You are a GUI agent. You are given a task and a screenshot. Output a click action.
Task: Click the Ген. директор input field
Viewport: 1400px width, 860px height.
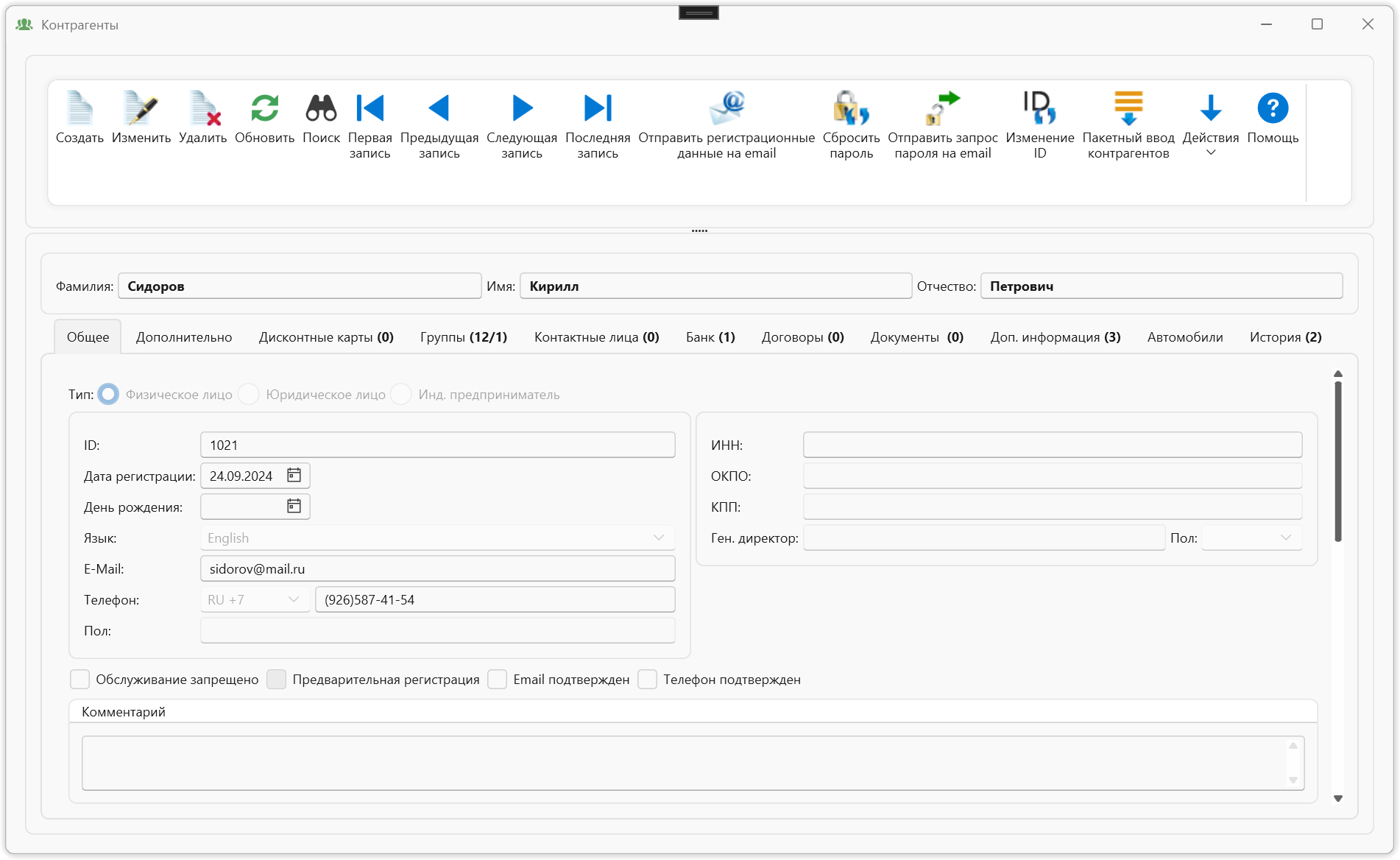click(984, 537)
